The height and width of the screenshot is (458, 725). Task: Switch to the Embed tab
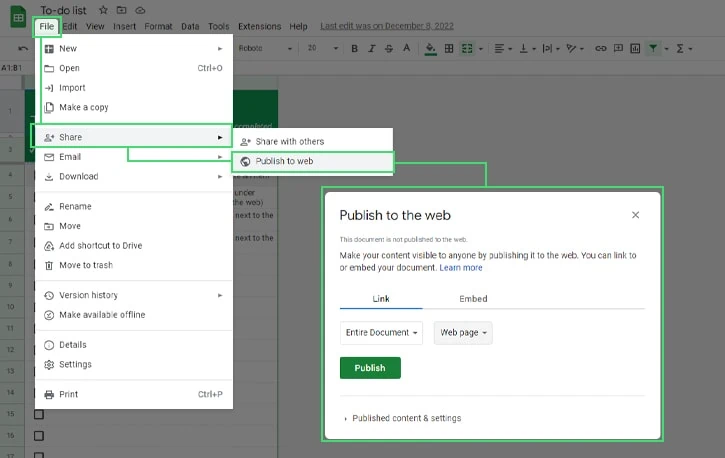(473, 299)
